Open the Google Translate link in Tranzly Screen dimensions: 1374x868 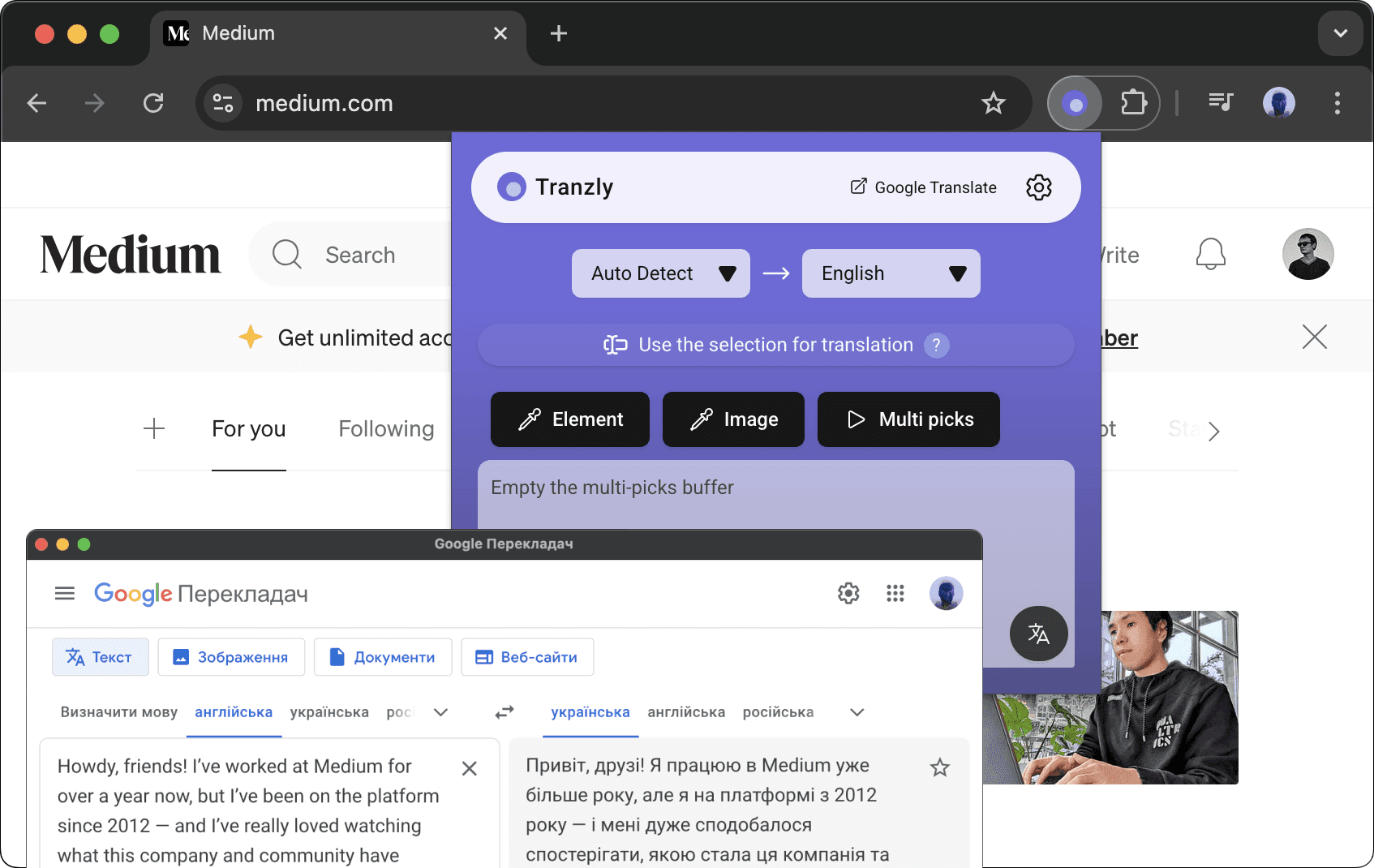point(923,187)
